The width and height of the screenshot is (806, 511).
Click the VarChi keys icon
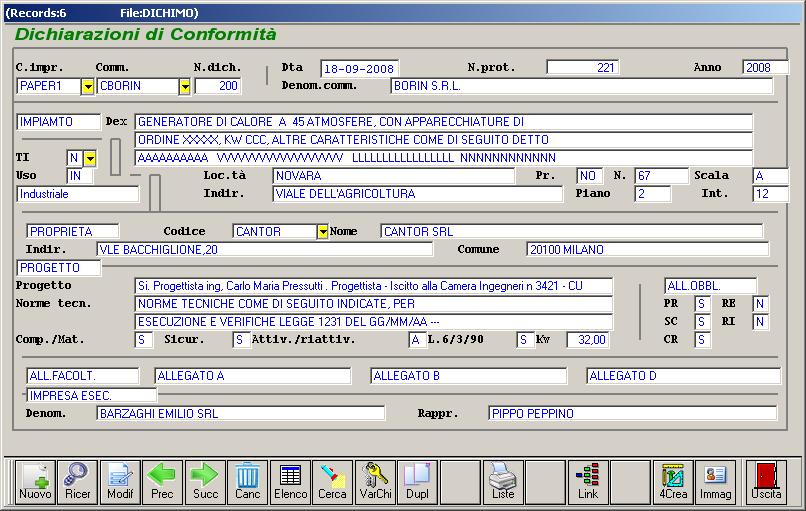point(375,482)
